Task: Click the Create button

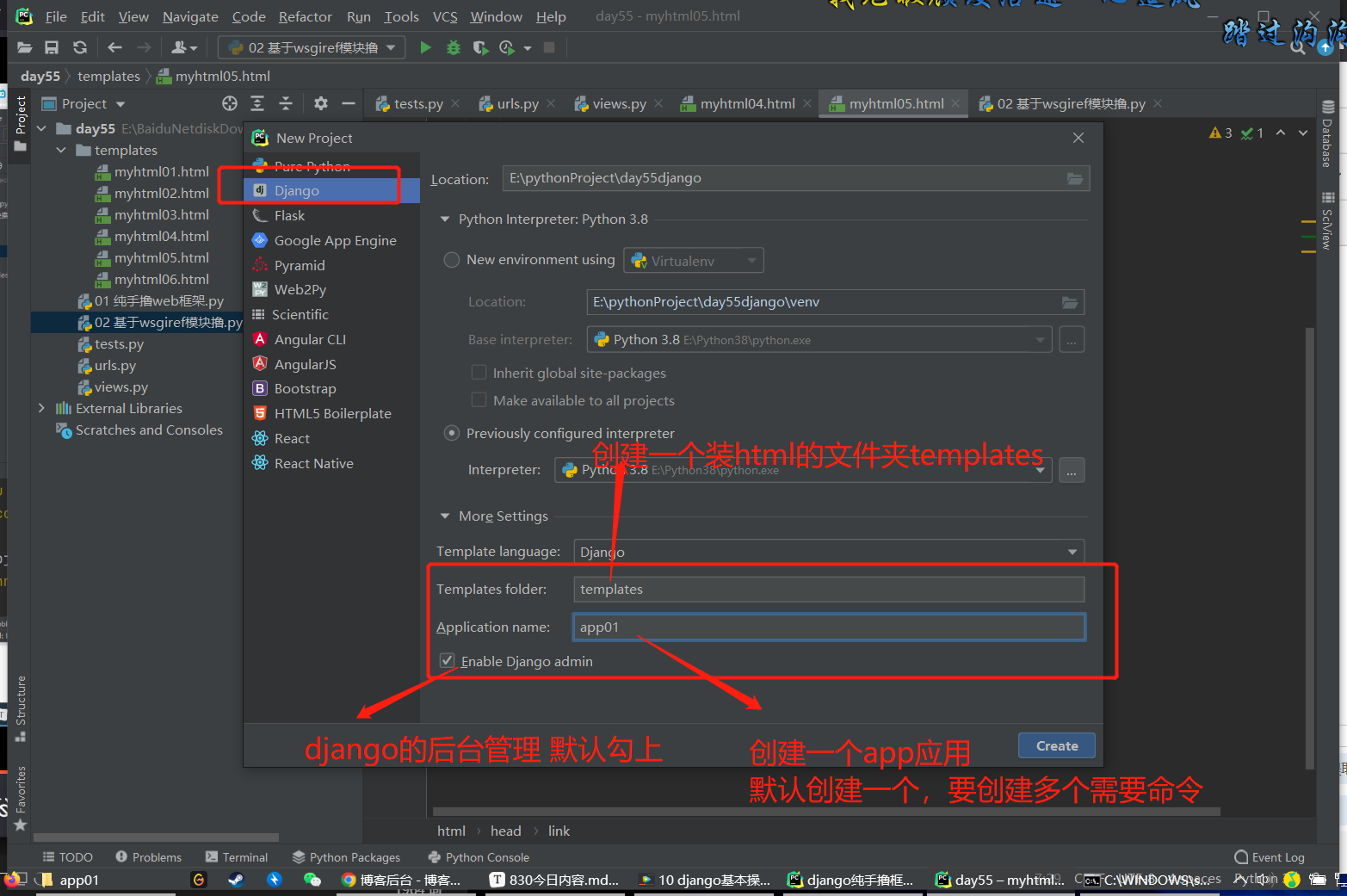Action: [x=1057, y=745]
